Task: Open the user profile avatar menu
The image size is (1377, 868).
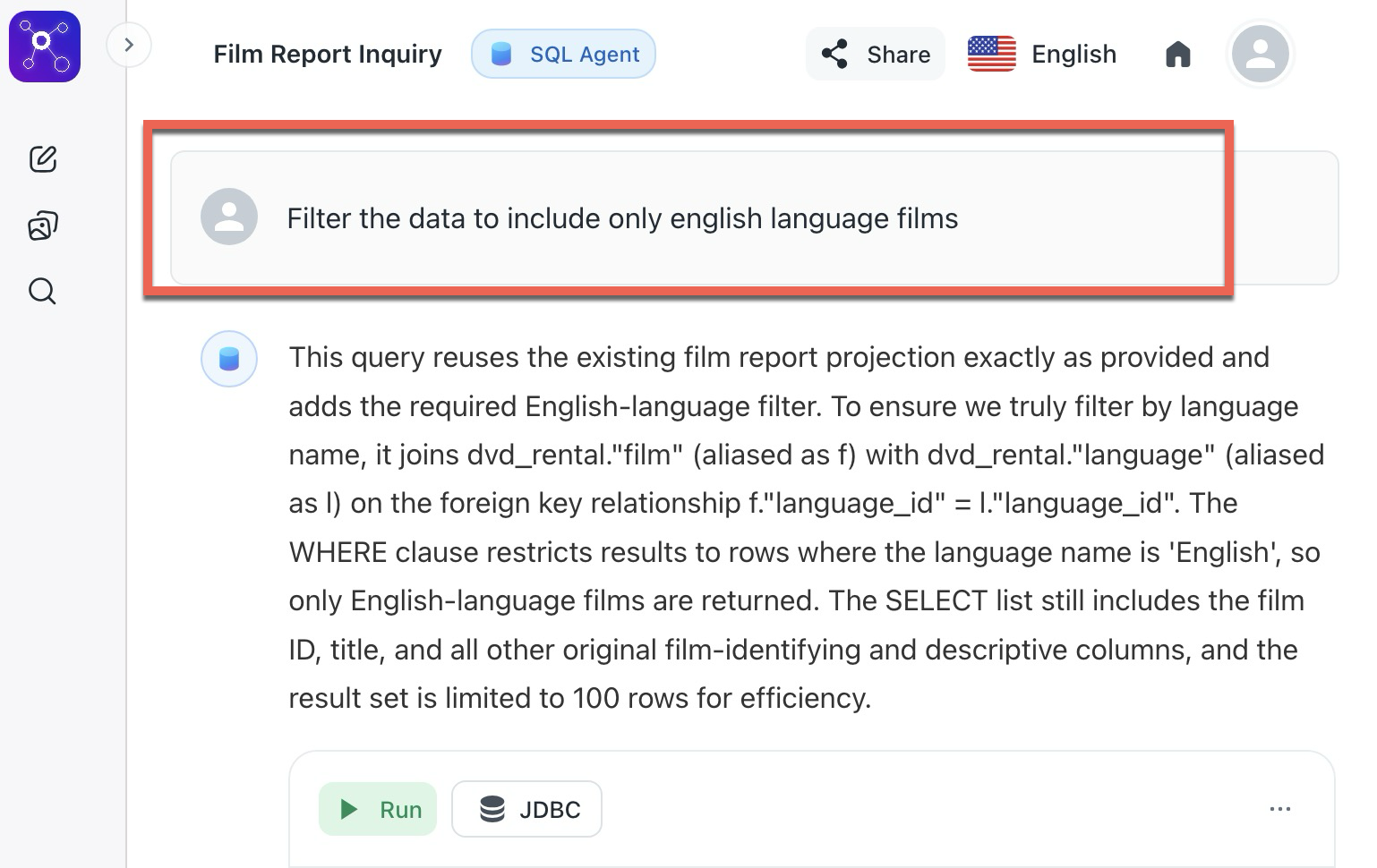Action: (1260, 55)
